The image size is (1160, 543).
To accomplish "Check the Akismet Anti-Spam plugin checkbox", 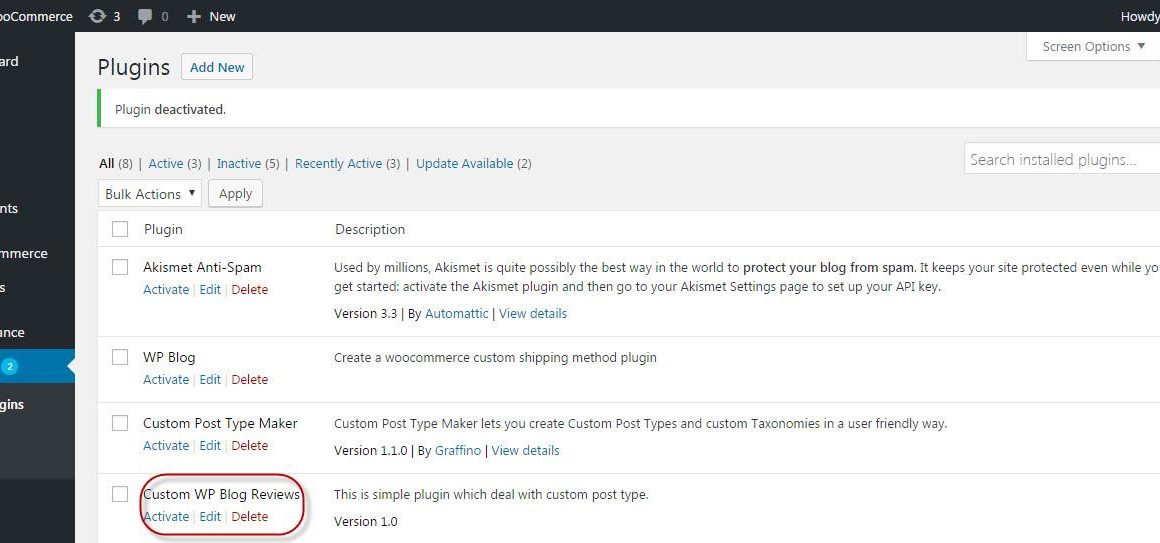I will 120,267.
